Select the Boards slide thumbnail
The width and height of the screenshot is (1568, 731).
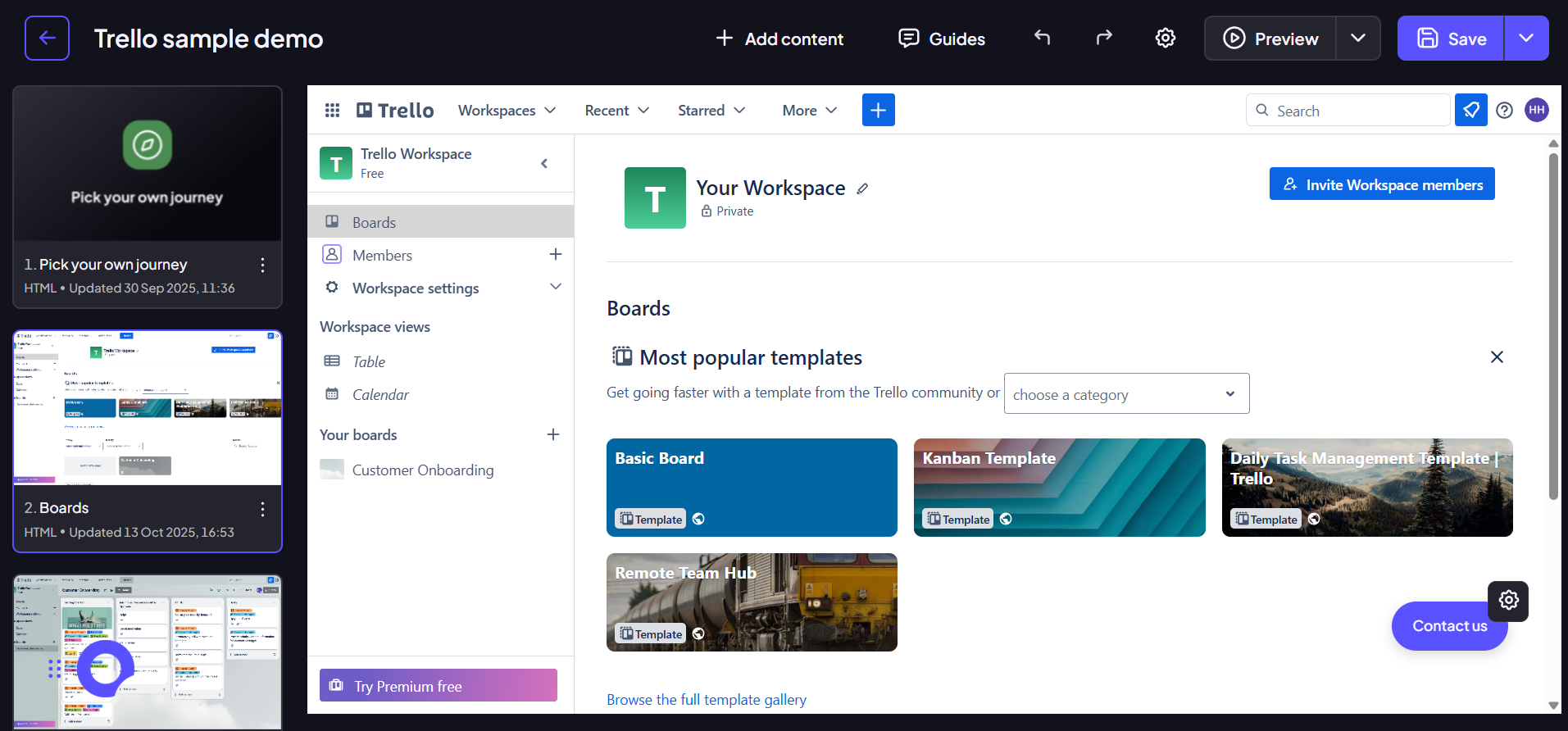pos(148,408)
